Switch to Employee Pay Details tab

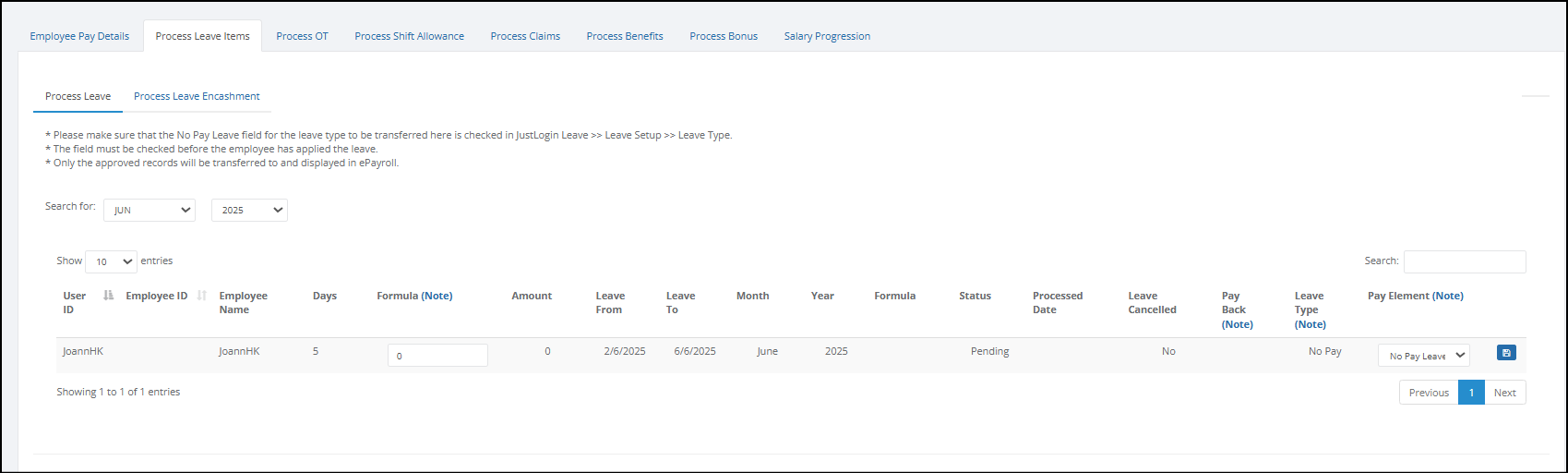pos(79,36)
